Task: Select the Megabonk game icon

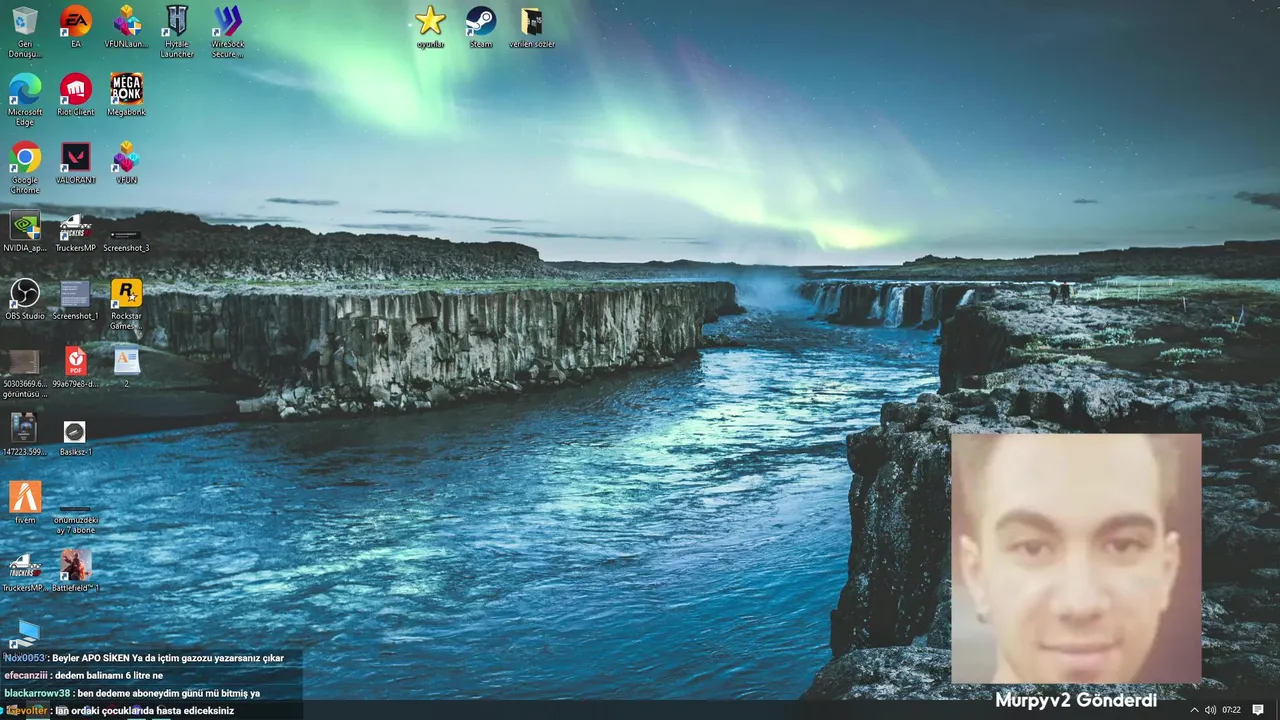Action: coord(126,95)
